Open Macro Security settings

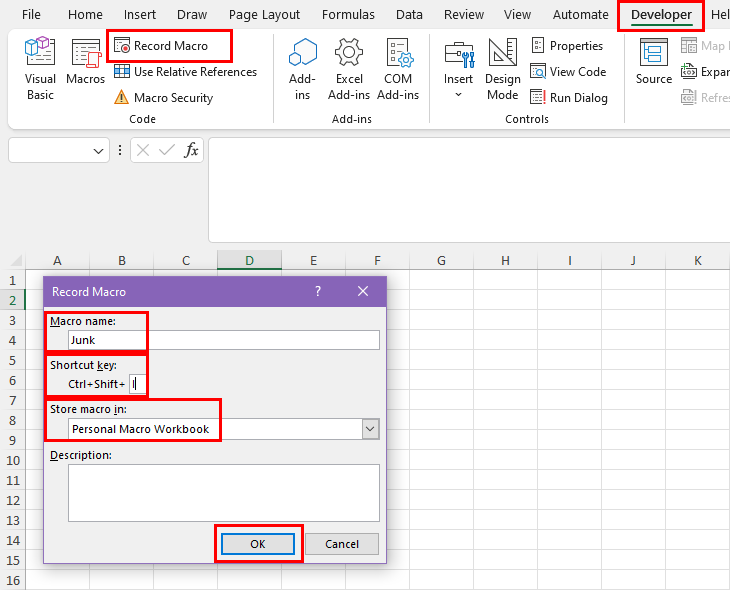click(163, 97)
